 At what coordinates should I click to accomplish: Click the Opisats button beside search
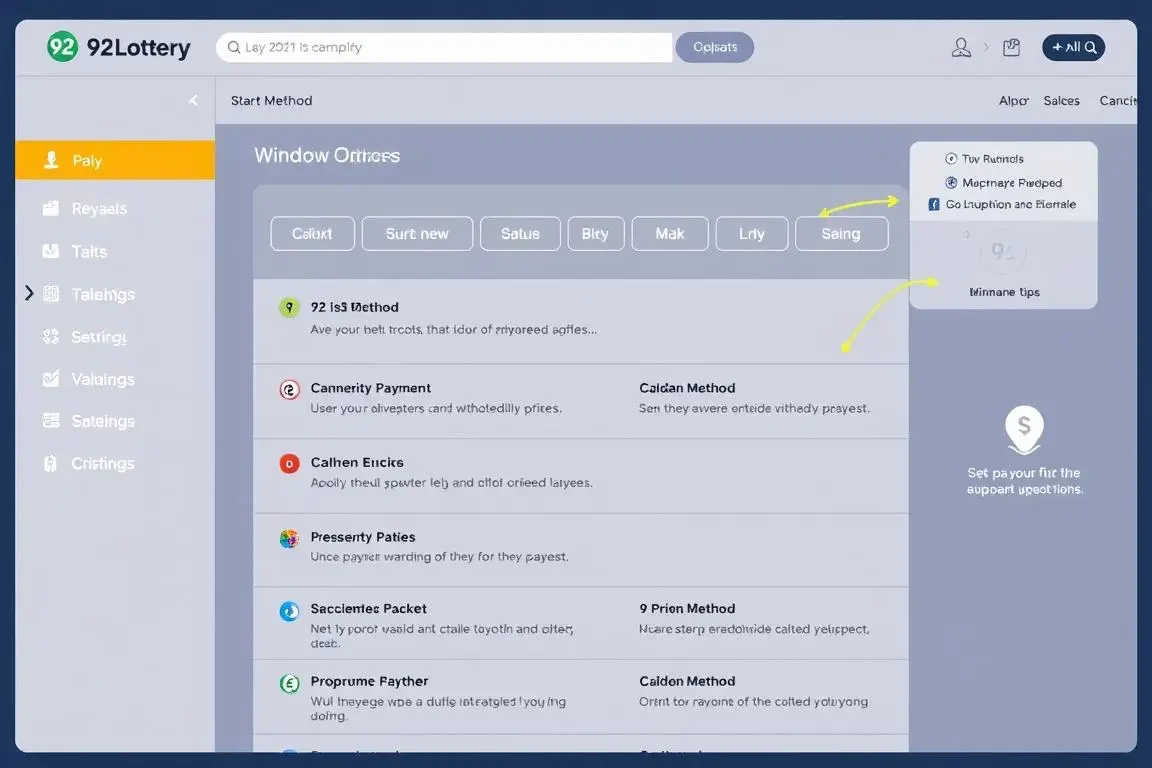(714, 47)
